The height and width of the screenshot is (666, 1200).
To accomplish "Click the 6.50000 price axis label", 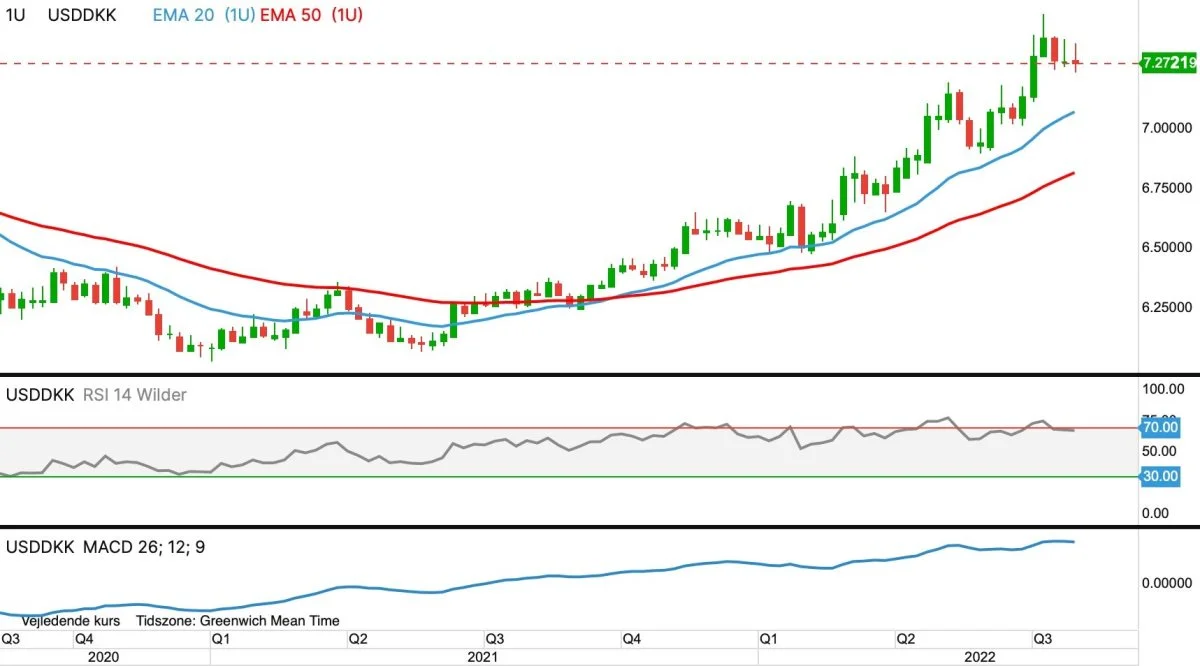I will click(1168, 247).
